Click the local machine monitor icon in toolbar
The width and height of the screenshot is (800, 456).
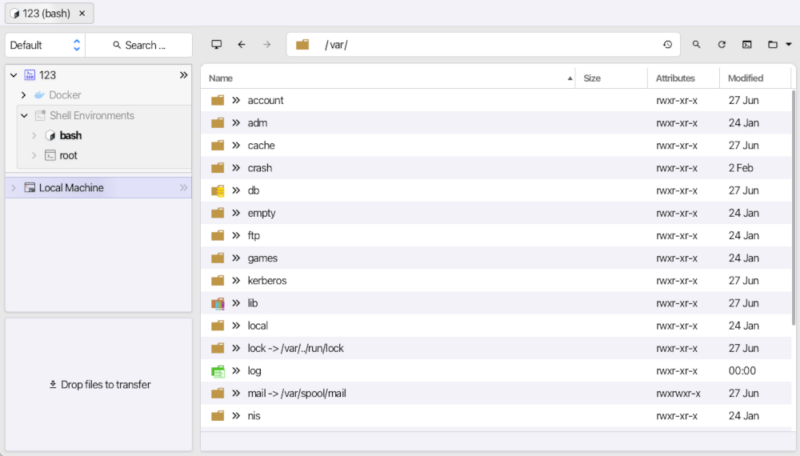[216, 45]
